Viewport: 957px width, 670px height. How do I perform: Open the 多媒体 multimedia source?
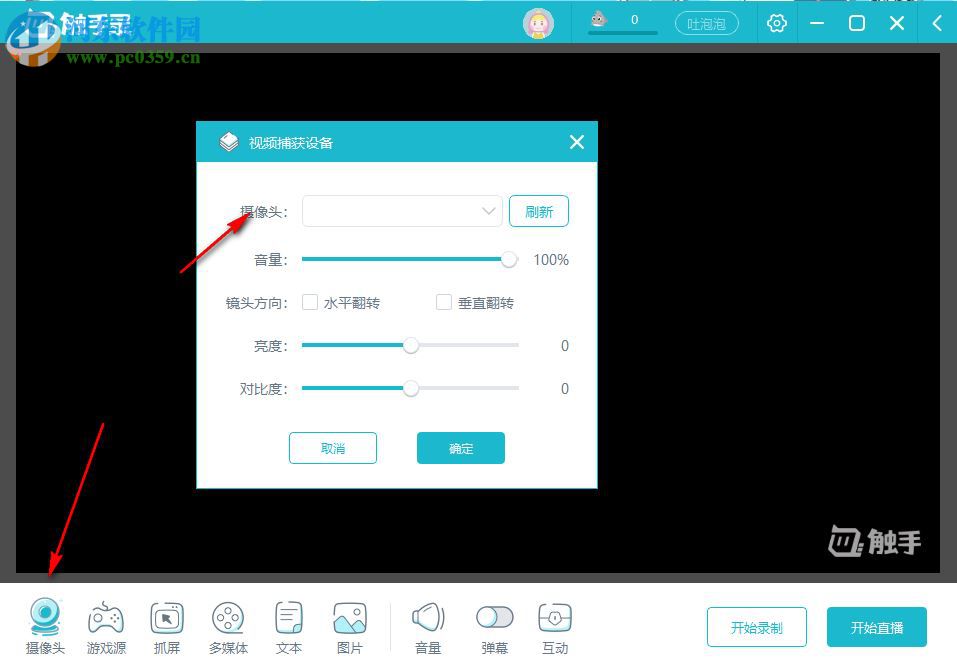(228, 626)
